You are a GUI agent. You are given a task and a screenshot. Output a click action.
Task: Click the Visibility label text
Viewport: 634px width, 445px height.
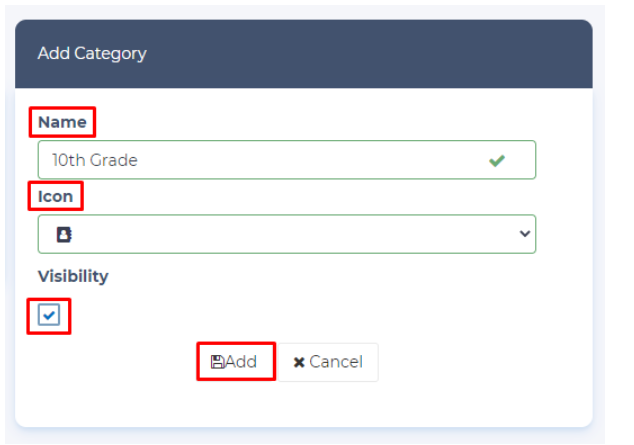(x=73, y=276)
